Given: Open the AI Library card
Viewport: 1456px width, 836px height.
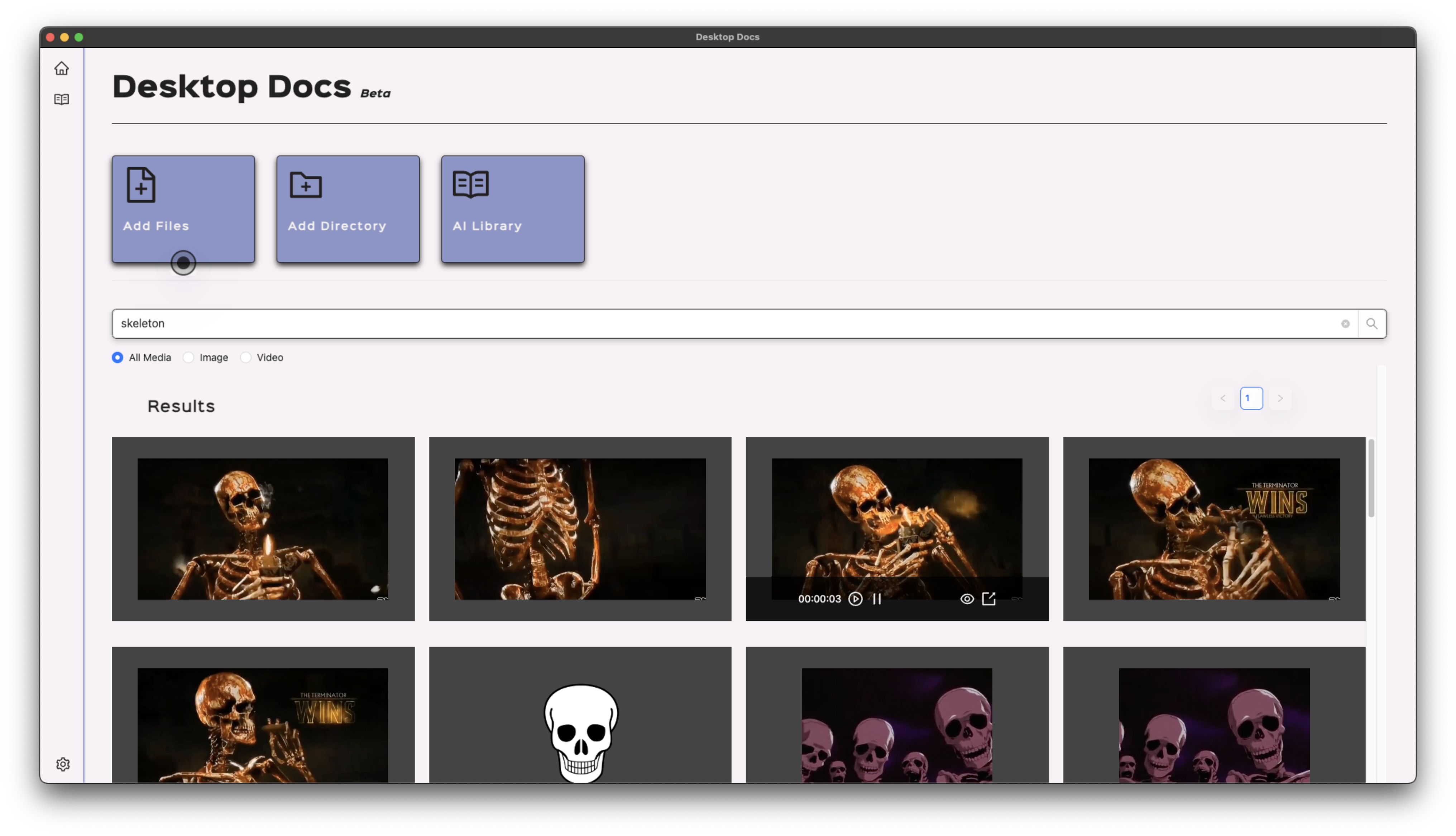Looking at the screenshot, I should point(512,209).
